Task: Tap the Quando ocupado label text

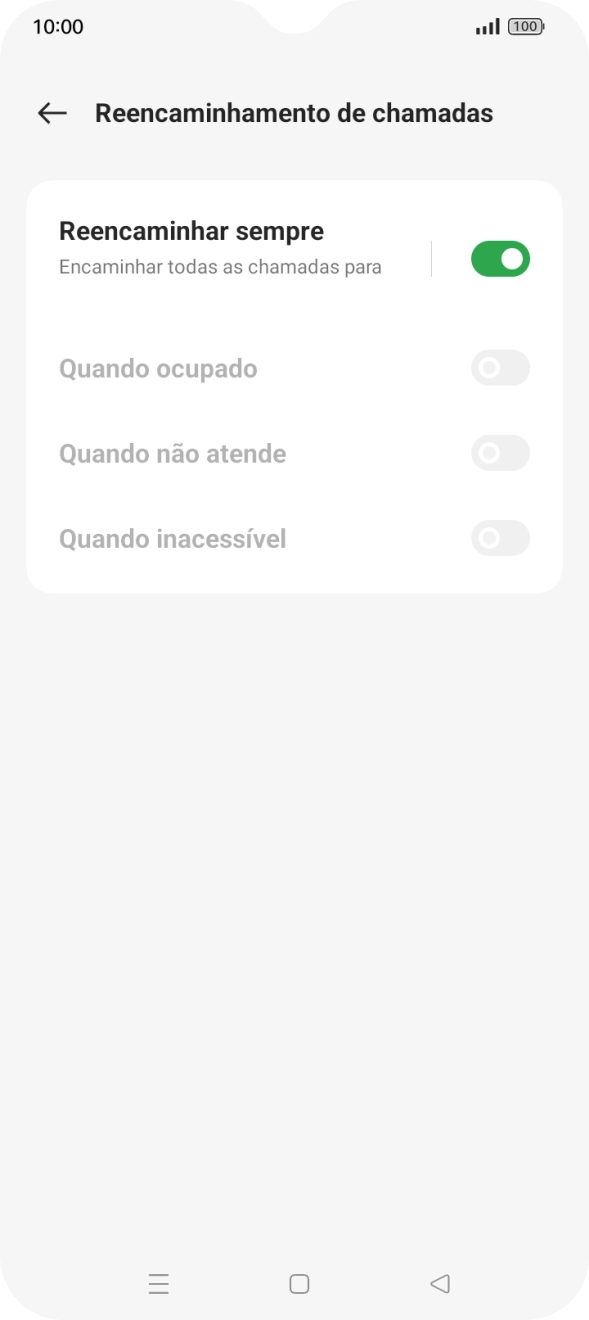Action: coord(157,368)
